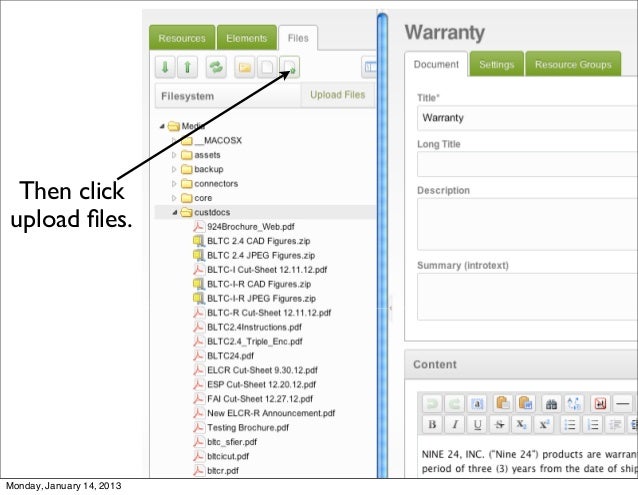
Task: Toggle italic formatting
Action: coord(454,425)
